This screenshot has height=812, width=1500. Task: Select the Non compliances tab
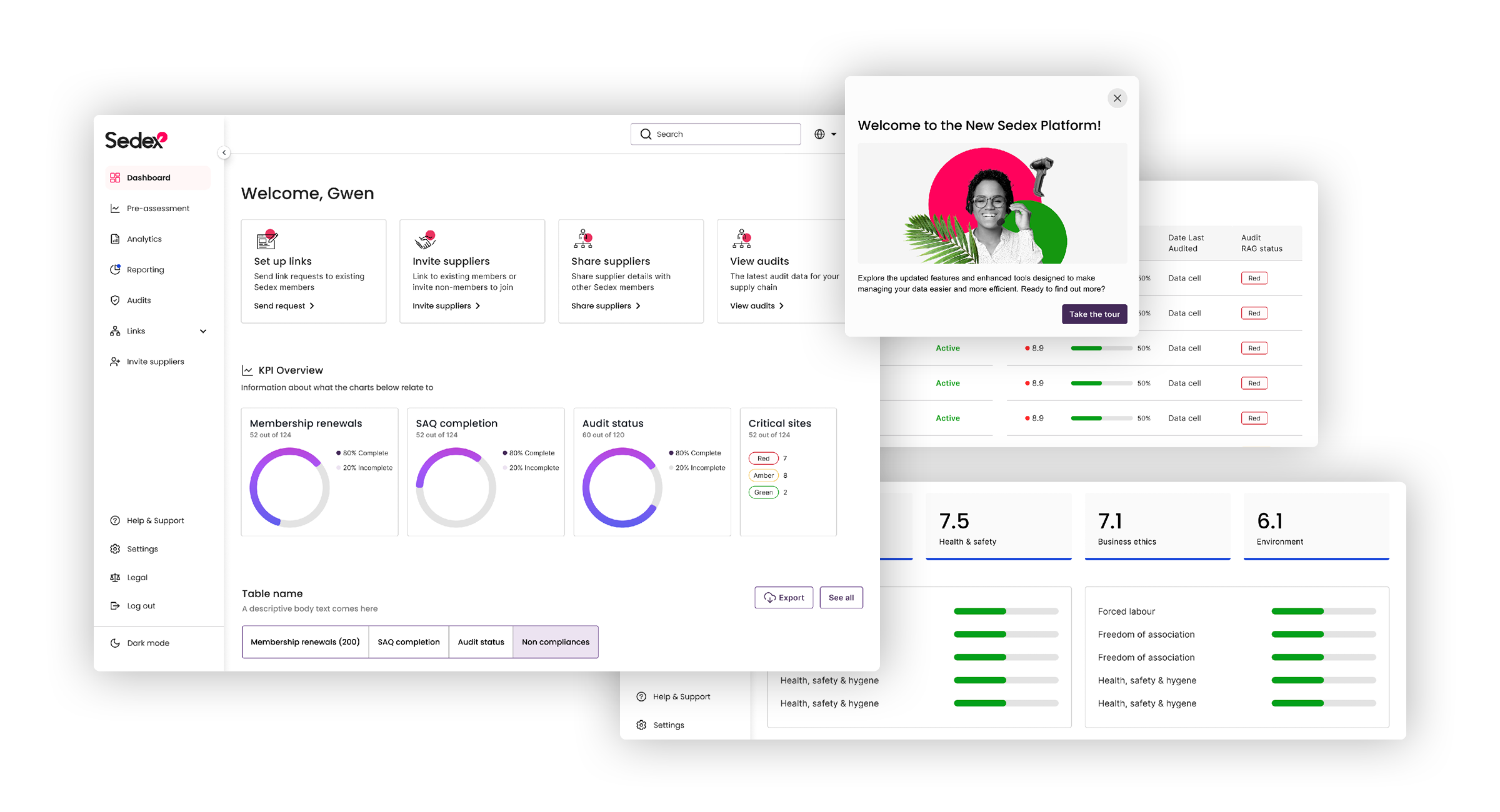(x=555, y=641)
